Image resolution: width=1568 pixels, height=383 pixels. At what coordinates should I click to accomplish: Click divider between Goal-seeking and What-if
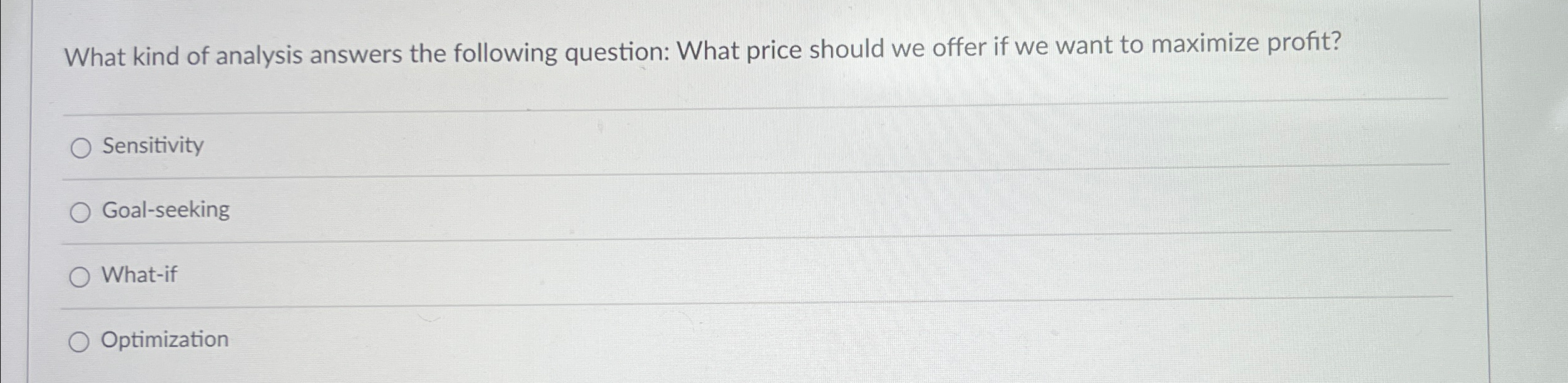click(x=756, y=235)
